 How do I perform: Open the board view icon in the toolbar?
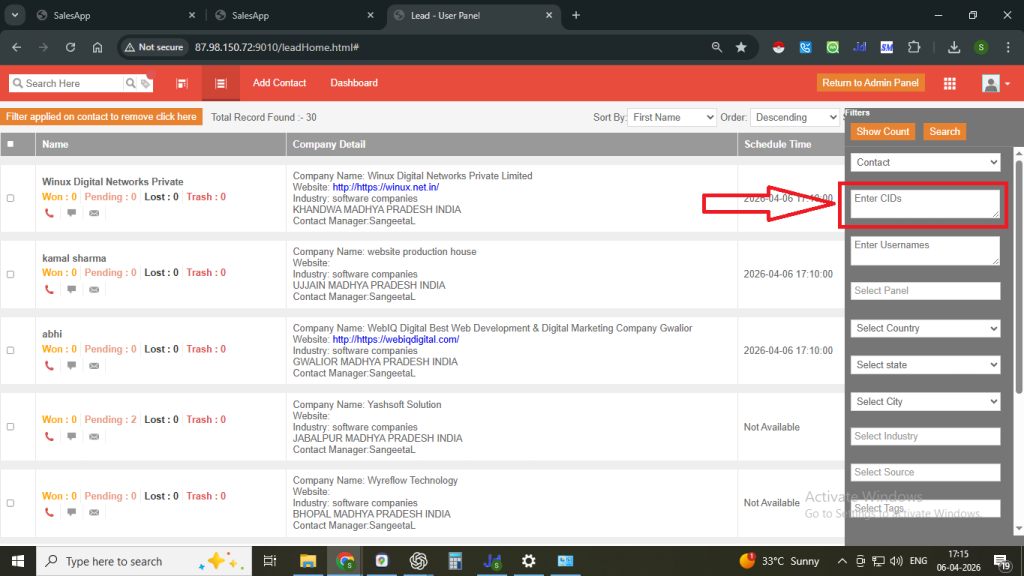click(x=182, y=83)
